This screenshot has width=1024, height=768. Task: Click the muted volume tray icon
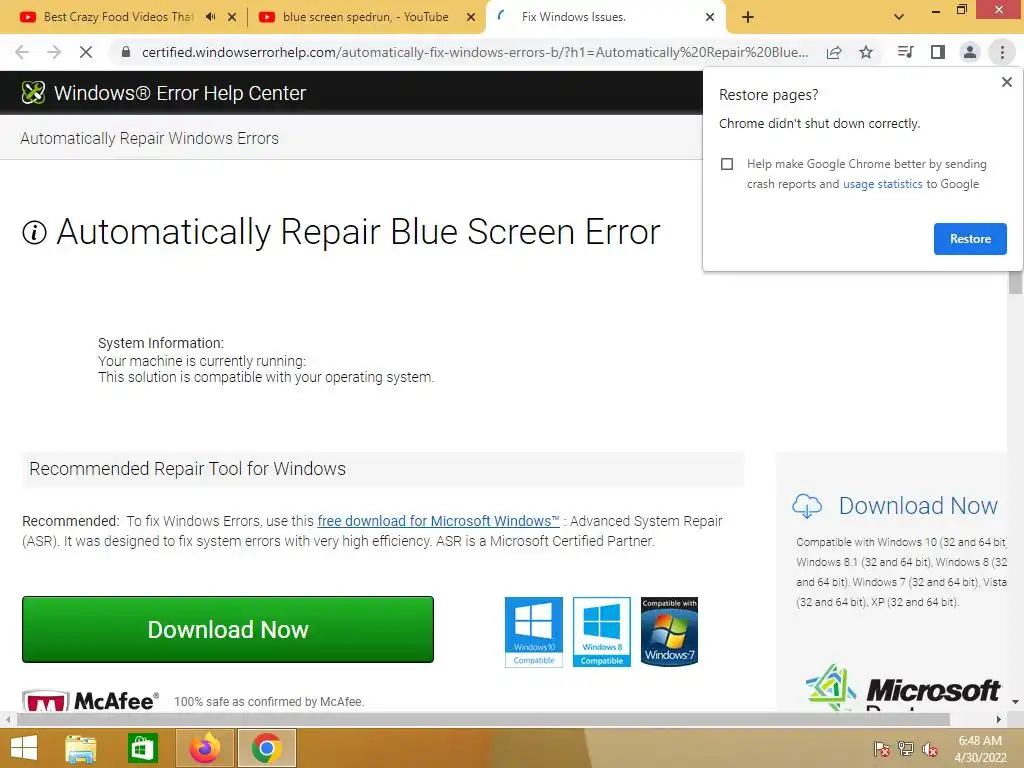pyautogui.click(x=930, y=749)
